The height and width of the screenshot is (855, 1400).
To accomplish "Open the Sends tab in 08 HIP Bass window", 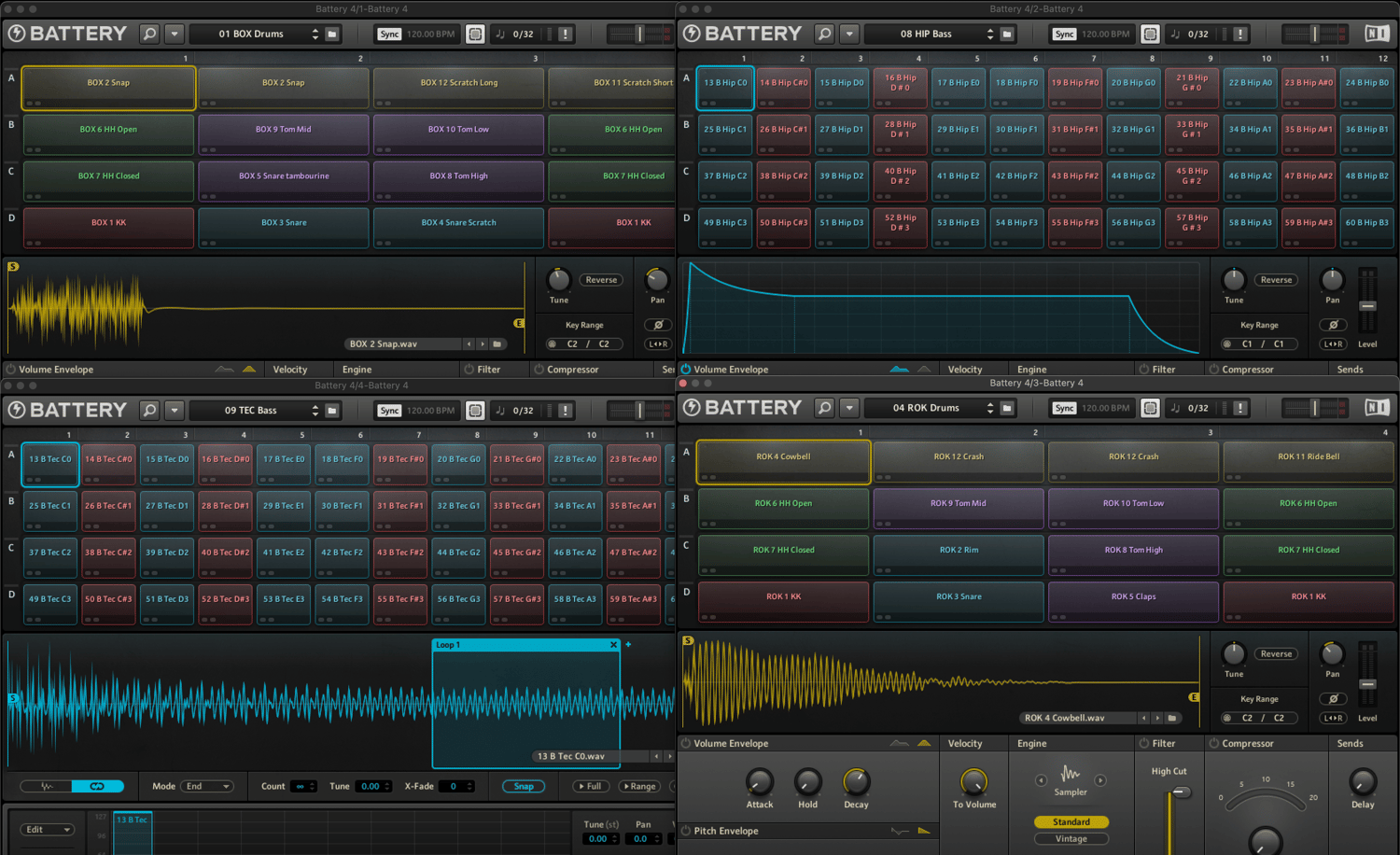I will coord(1350,370).
